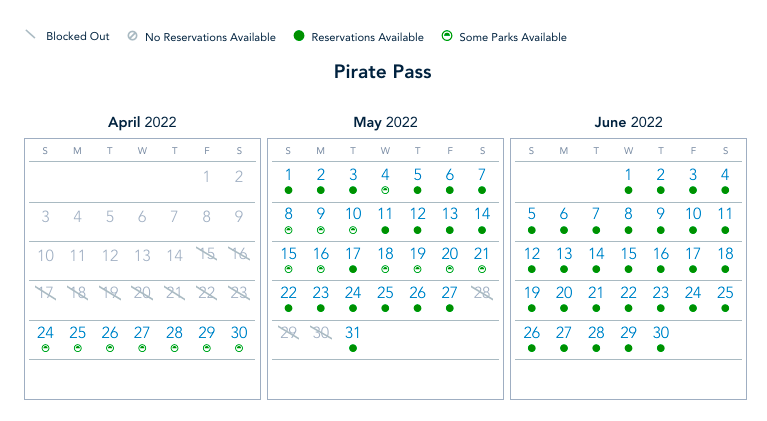Click blocked-out date May 28
767x421 pixels.
pos(482,293)
